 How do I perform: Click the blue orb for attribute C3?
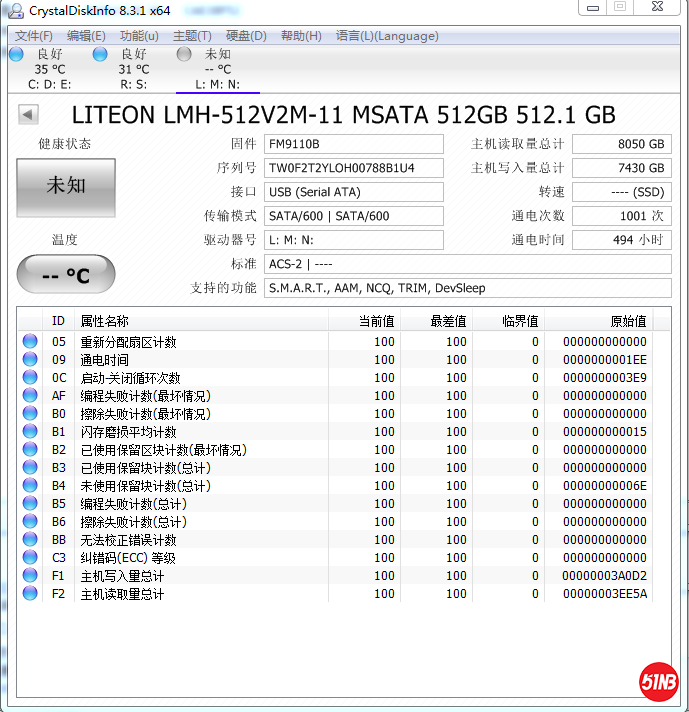pyautogui.click(x=30, y=558)
